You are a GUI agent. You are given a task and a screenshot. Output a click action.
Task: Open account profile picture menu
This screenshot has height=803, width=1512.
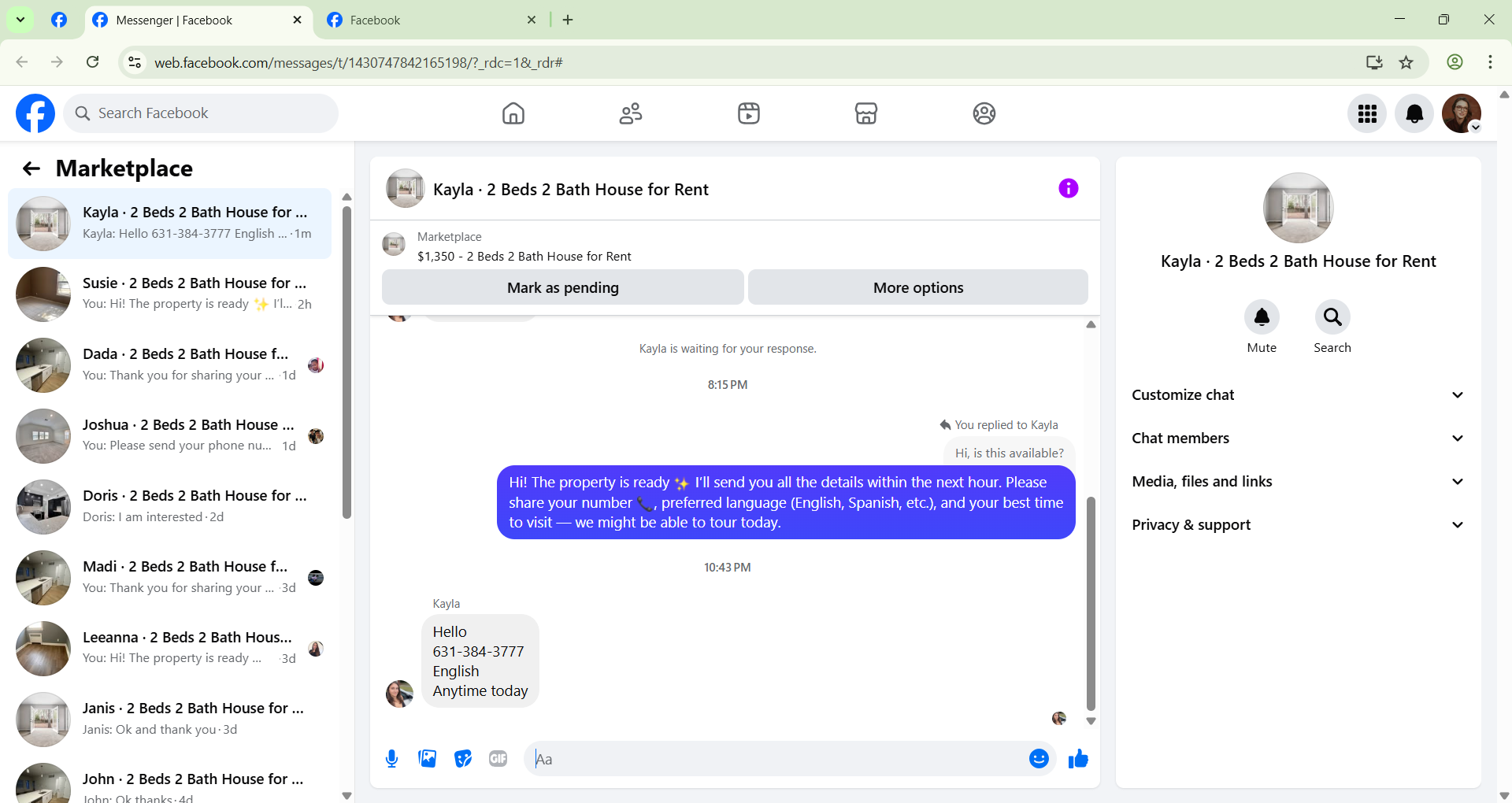point(1462,113)
